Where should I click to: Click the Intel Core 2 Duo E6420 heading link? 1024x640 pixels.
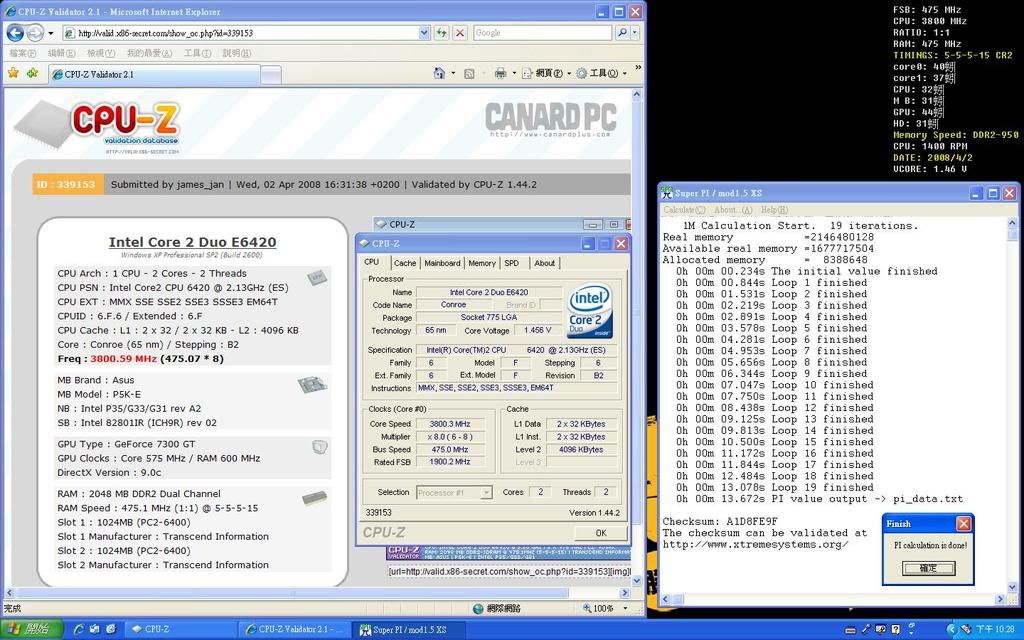point(193,242)
